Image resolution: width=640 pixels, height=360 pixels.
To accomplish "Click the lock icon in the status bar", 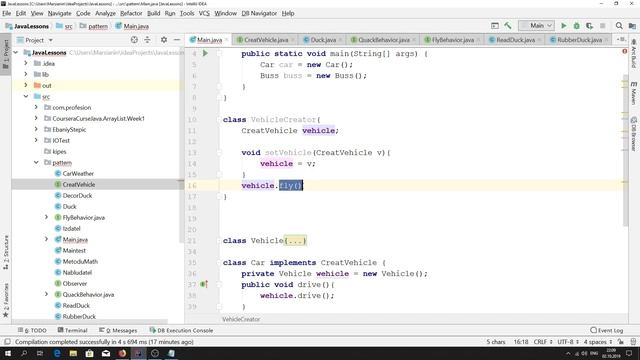I will pyautogui.click(x=620, y=342).
